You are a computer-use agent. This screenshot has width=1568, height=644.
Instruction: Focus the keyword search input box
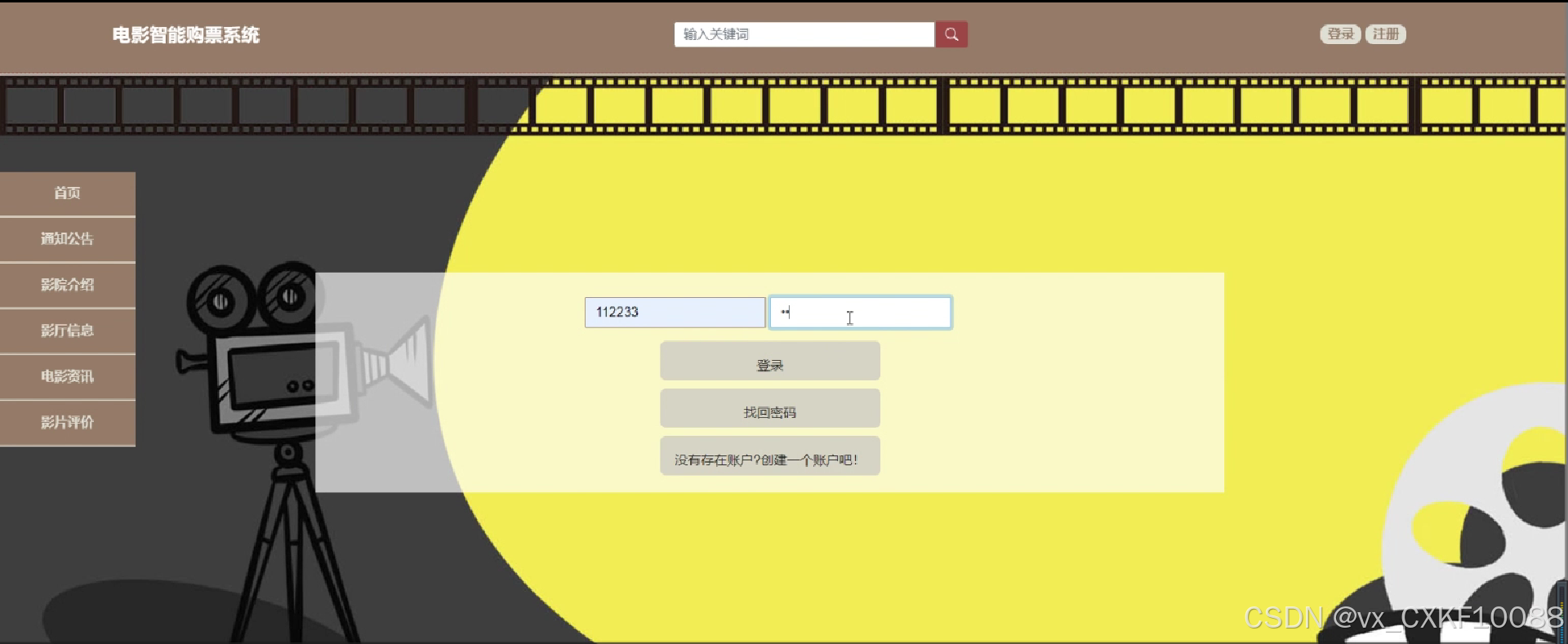click(804, 34)
